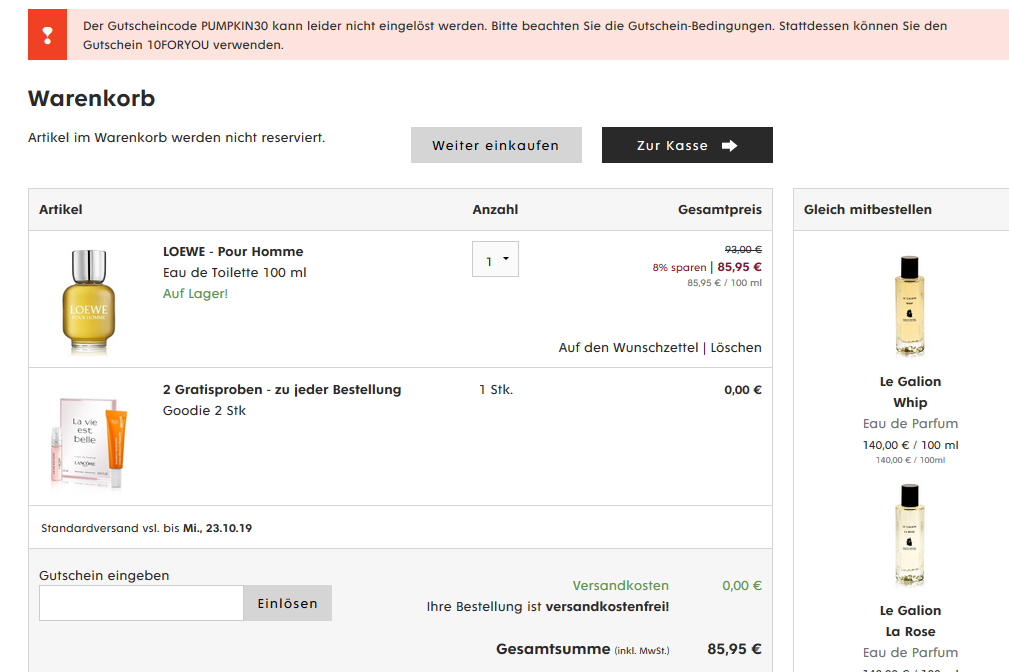Screen dimensions: 1009x672
Task: Click the Versandkosten label
Action: coord(620,586)
